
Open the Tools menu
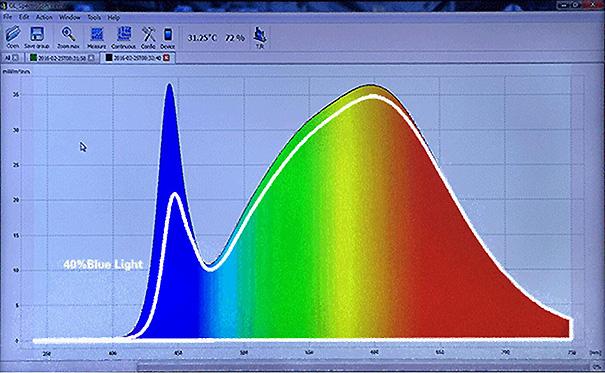point(94,17)
